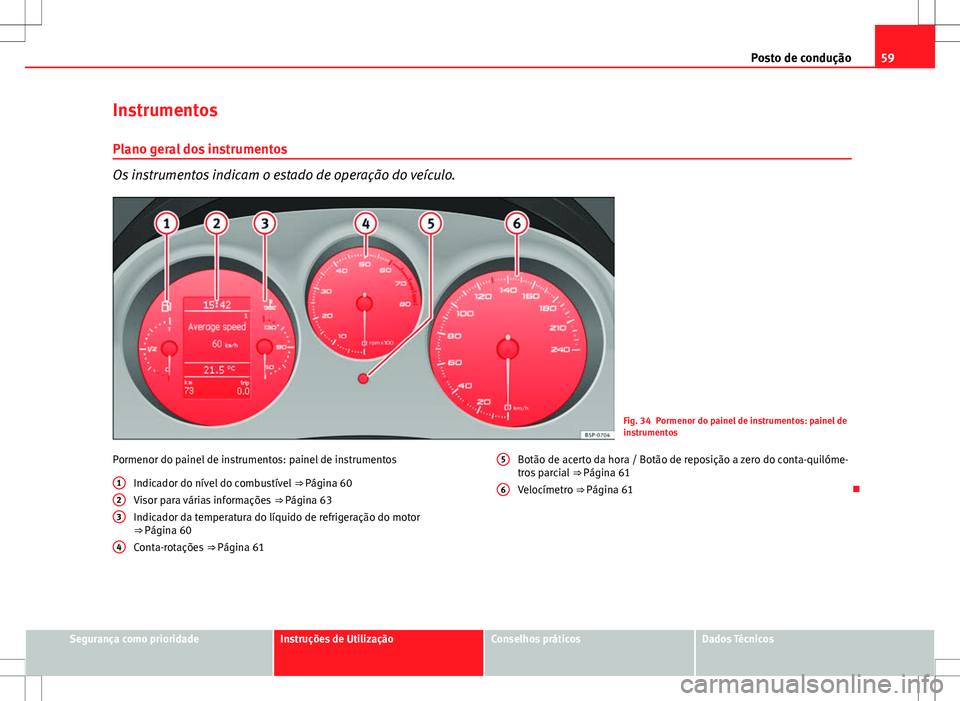Image resolution: width=960 pixels, height=701 pixels.
Task: Click the 'rpm x100' label on tachometer
Action: (381, 343)
